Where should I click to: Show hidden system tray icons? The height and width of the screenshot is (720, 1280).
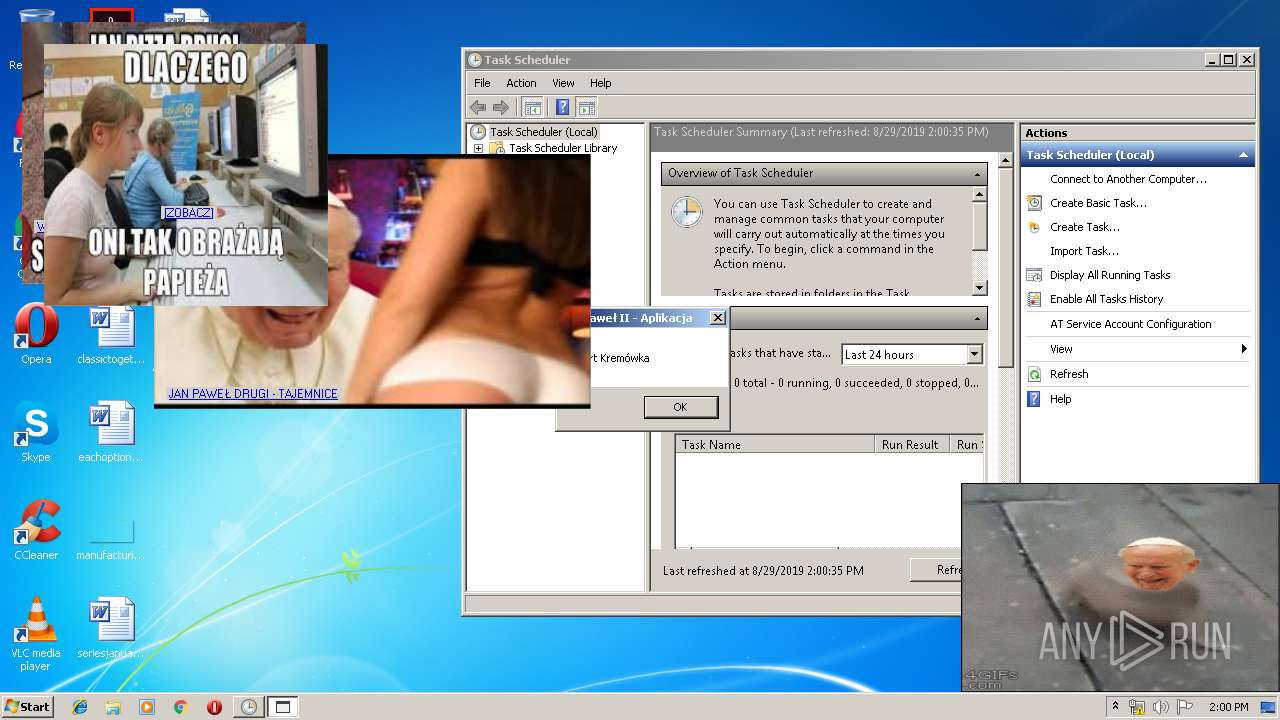1115,706
